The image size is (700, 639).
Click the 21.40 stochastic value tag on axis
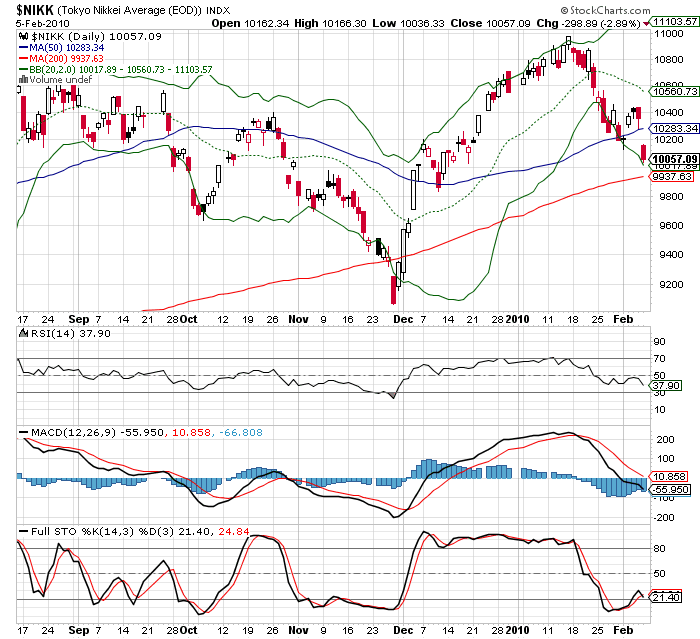click(666, 597)
